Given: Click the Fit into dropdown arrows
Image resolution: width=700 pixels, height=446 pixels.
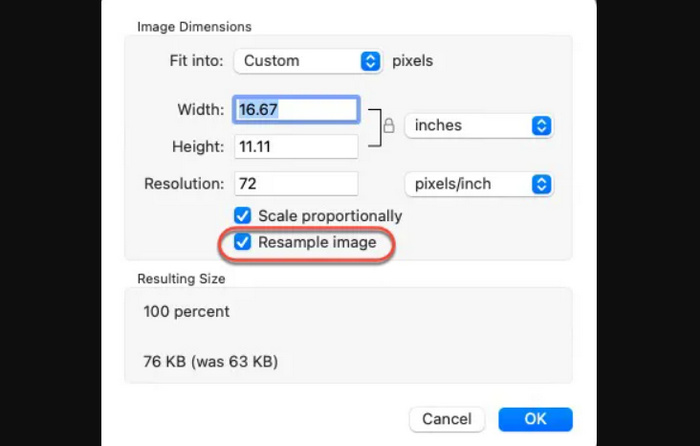Looking at the screenshot, I should click(370, 61).
